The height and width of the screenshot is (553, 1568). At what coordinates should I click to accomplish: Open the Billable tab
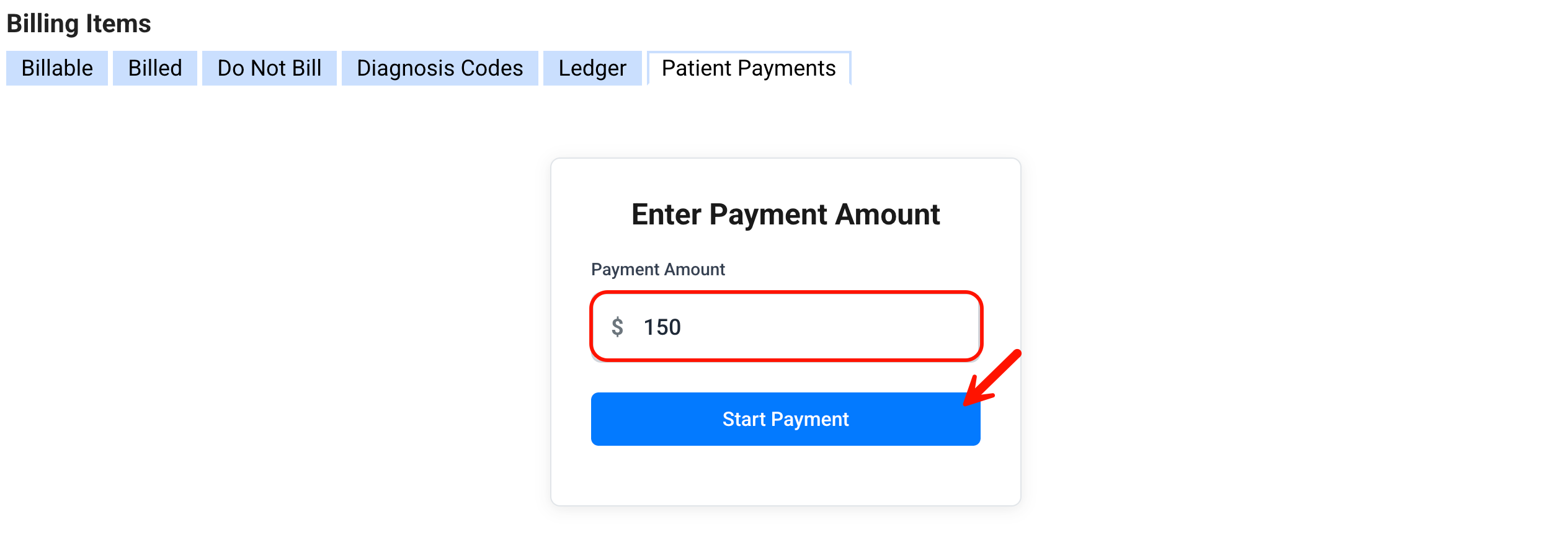(57, 68)
